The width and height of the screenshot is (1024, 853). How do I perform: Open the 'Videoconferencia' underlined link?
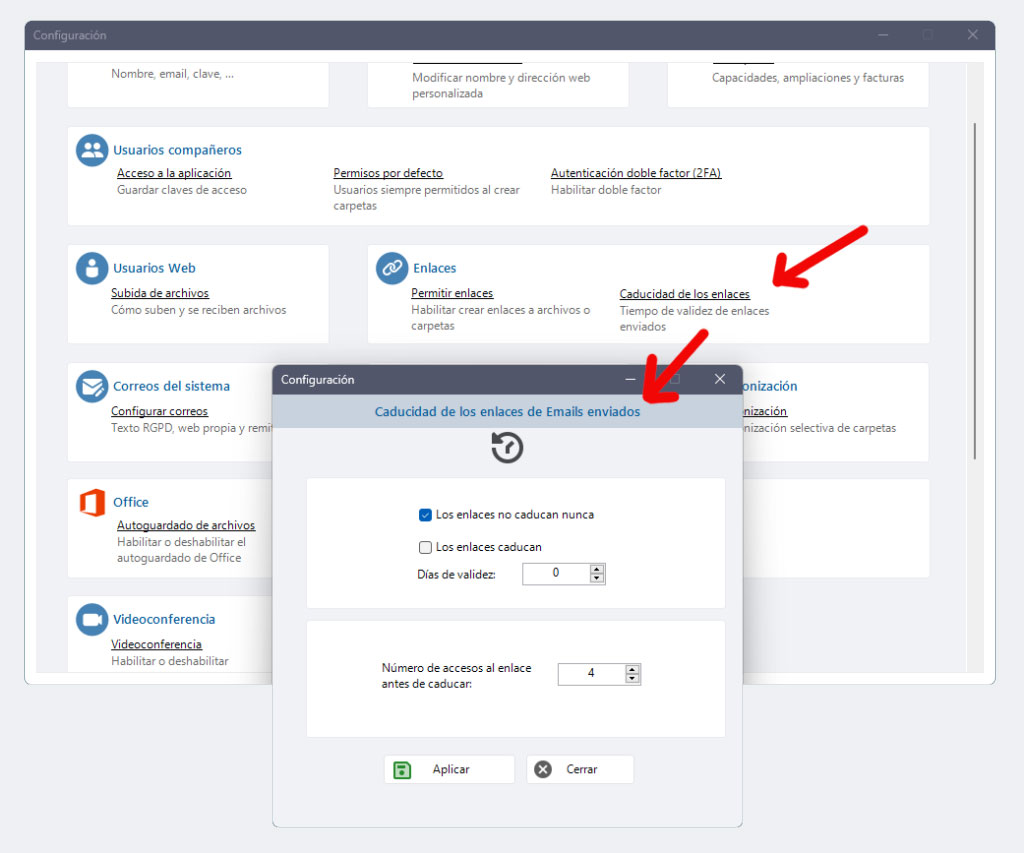pyautogui.click(x=156, y=645)
